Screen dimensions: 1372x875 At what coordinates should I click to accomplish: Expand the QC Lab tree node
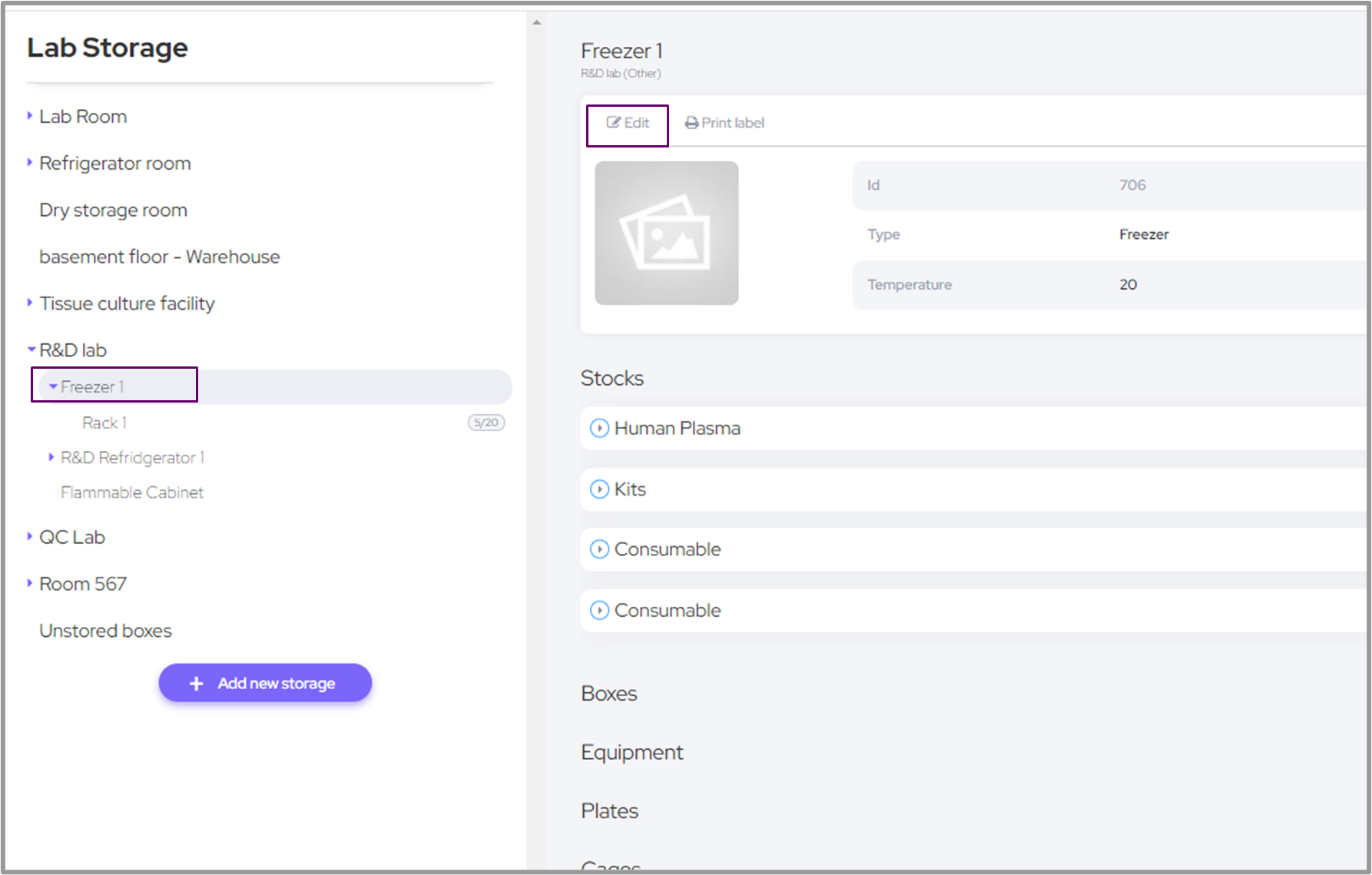(30, 536)
